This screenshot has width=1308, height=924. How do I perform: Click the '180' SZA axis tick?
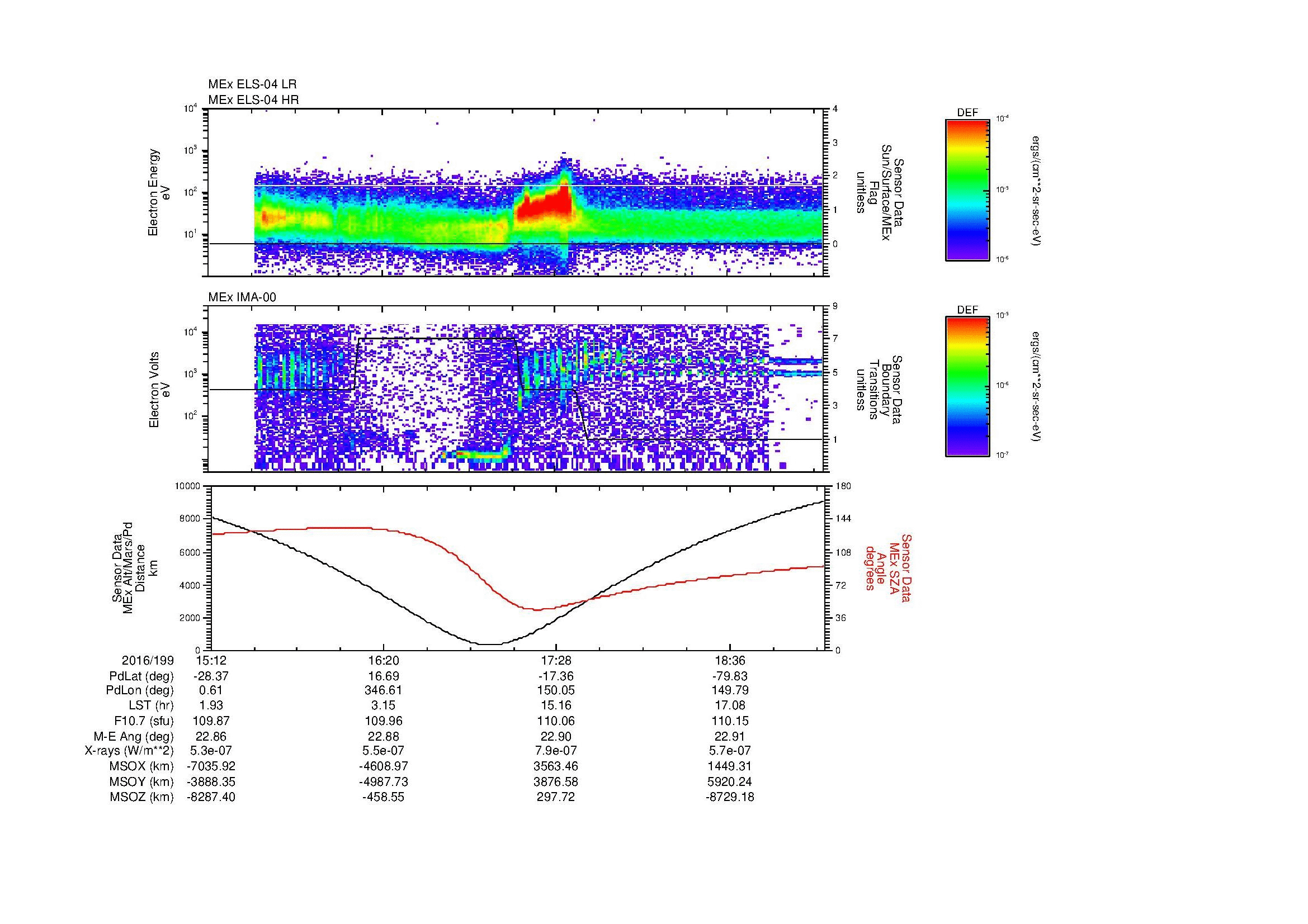844,486
